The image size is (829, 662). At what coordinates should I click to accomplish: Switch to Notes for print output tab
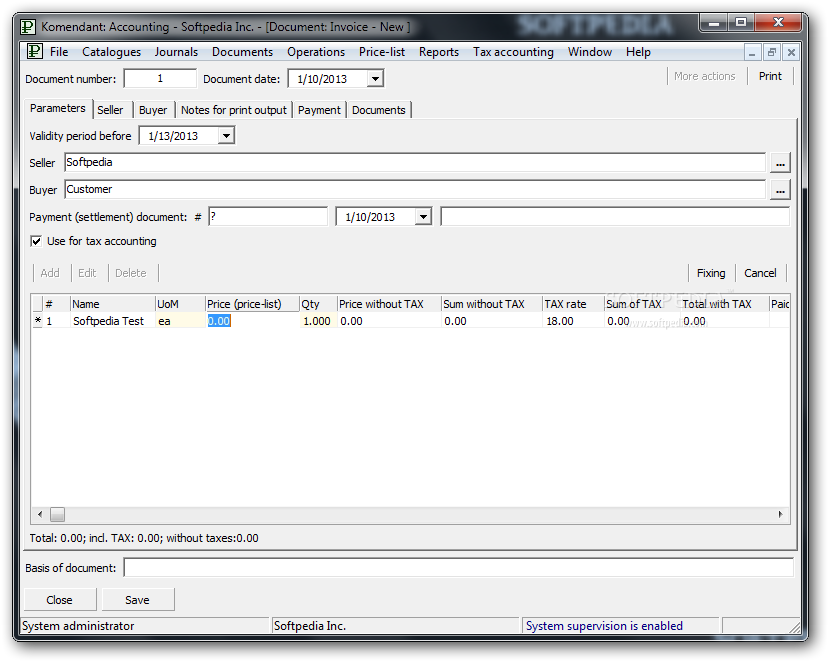click(x=234, y=110)
